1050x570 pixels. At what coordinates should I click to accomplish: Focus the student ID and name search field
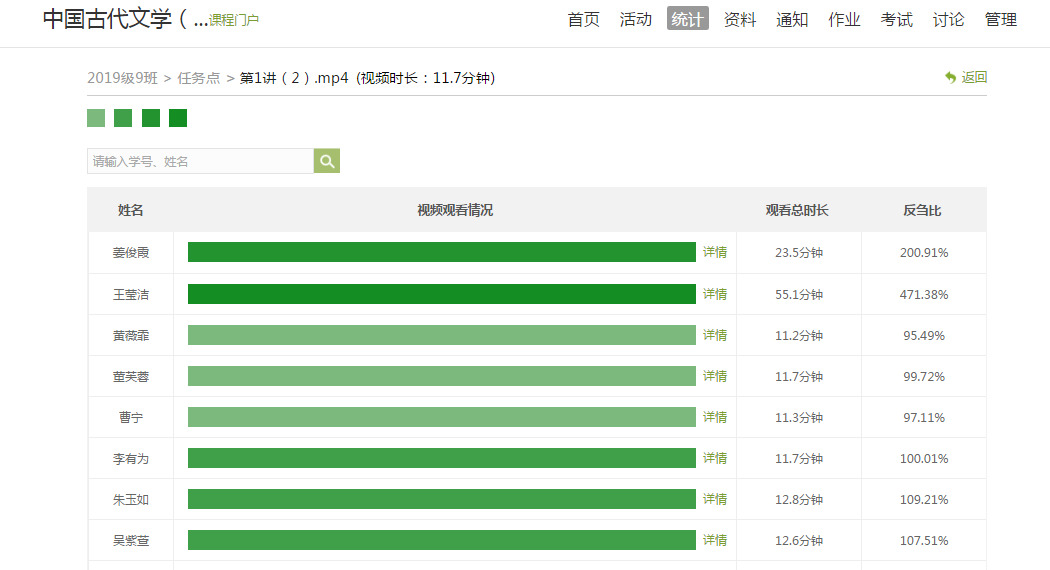201,161
